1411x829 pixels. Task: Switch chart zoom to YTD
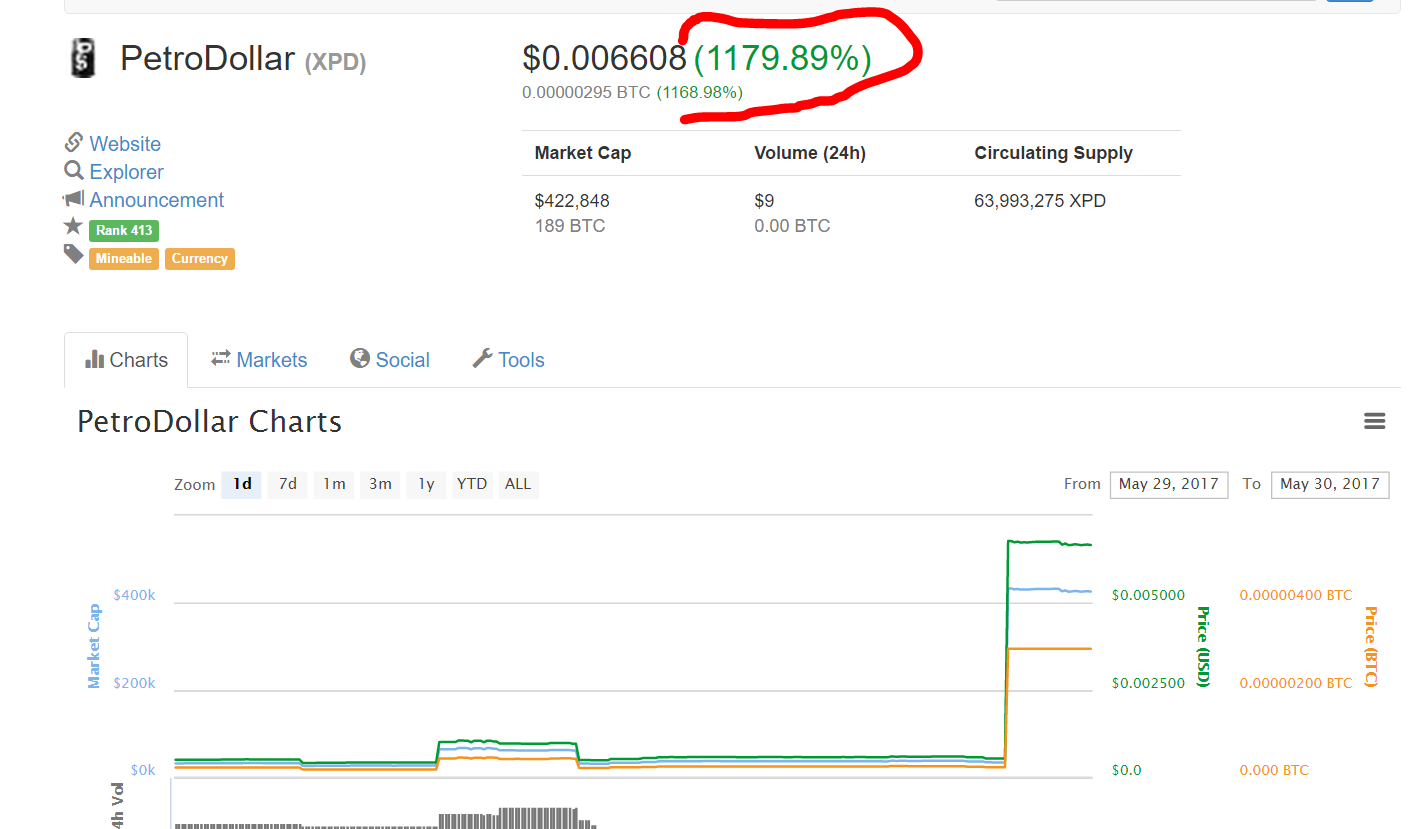[471, 484]
